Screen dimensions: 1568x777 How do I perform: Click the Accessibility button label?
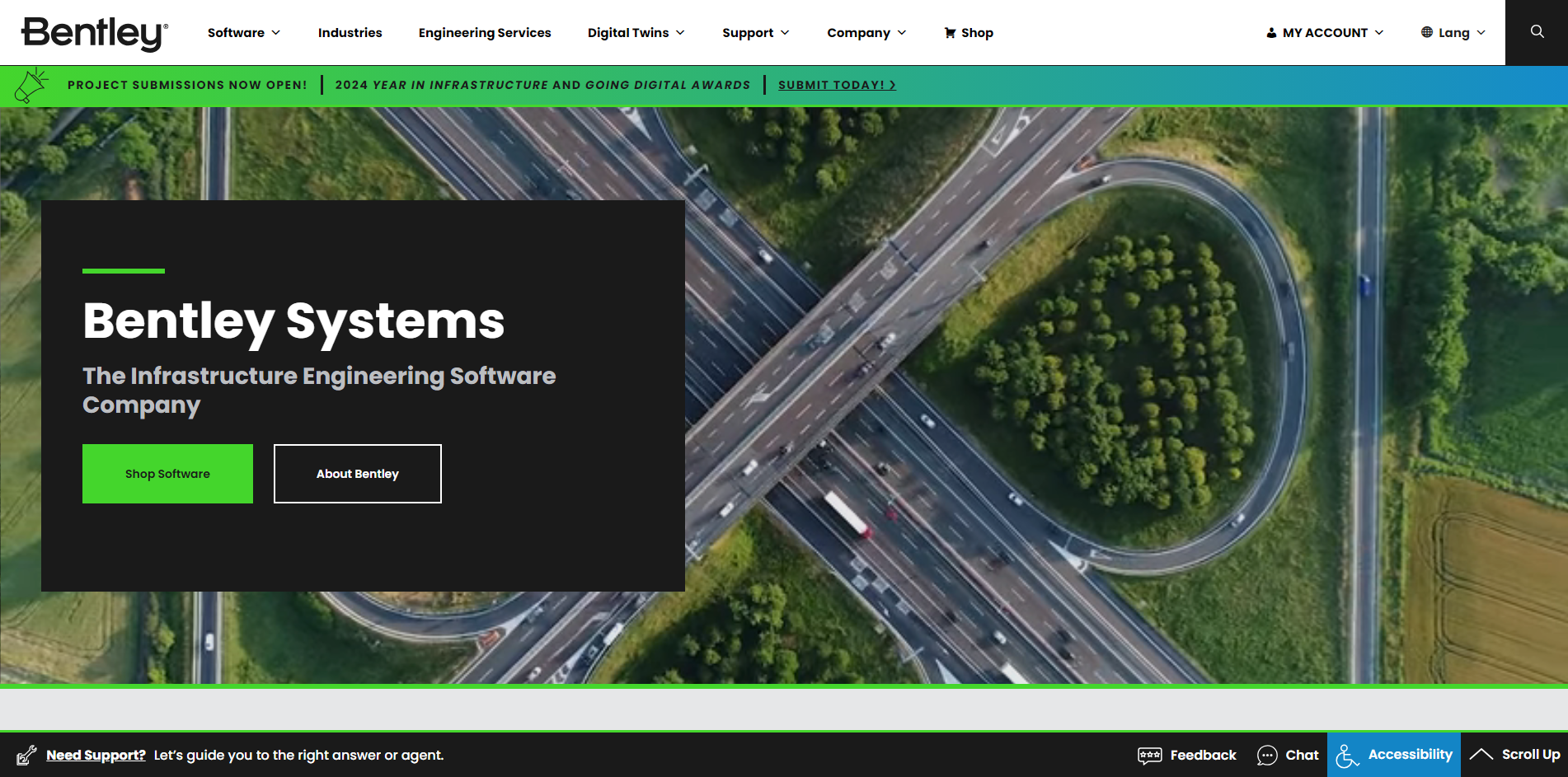1410,755
